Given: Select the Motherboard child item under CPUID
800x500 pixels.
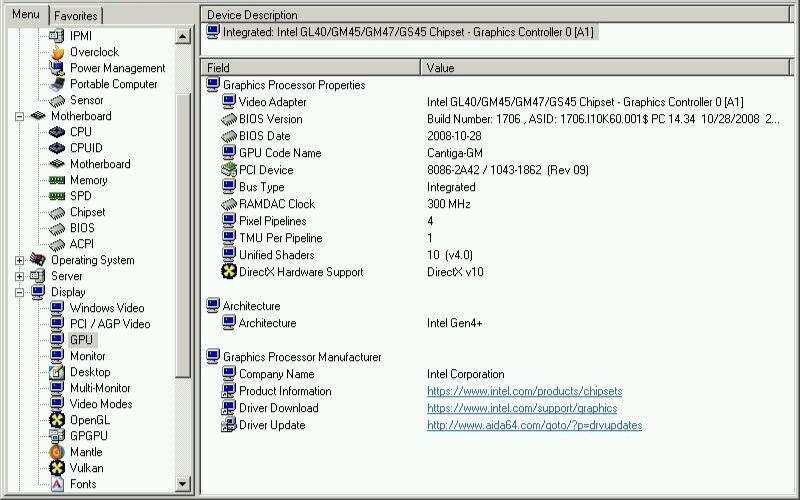Looking at the screenshot, I should 100,164.
